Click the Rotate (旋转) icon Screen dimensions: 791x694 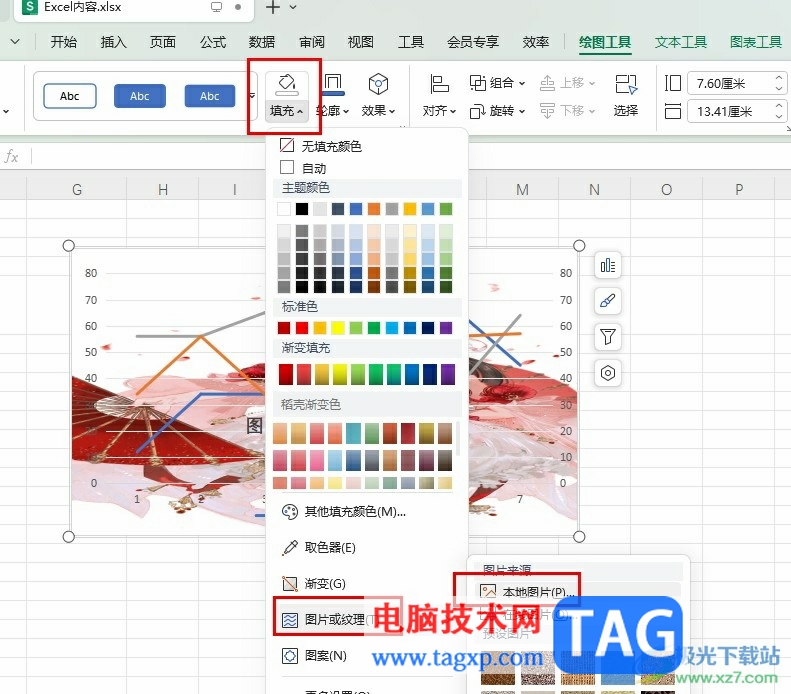pos(478,111)
